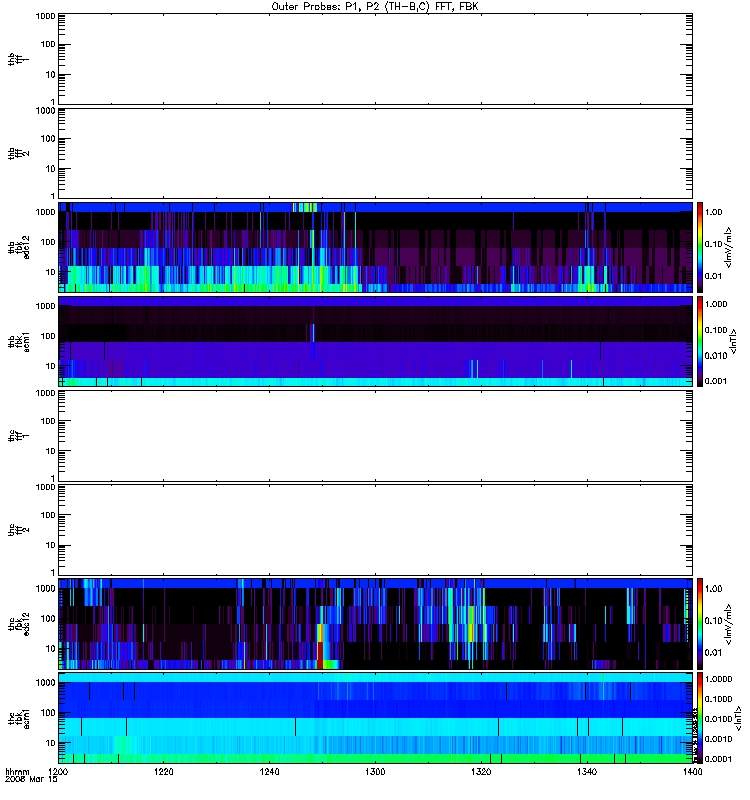
Task: Click the 'thb fbk edc12' y-axis title
Action: (x=19, y=247)
